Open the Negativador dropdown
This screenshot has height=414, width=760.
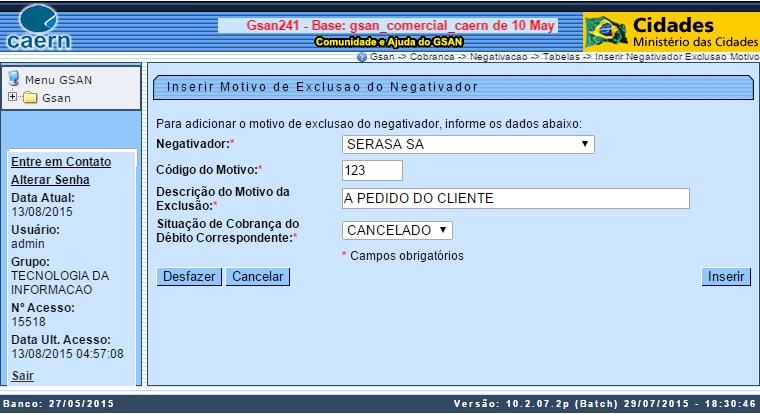(468, 144)
